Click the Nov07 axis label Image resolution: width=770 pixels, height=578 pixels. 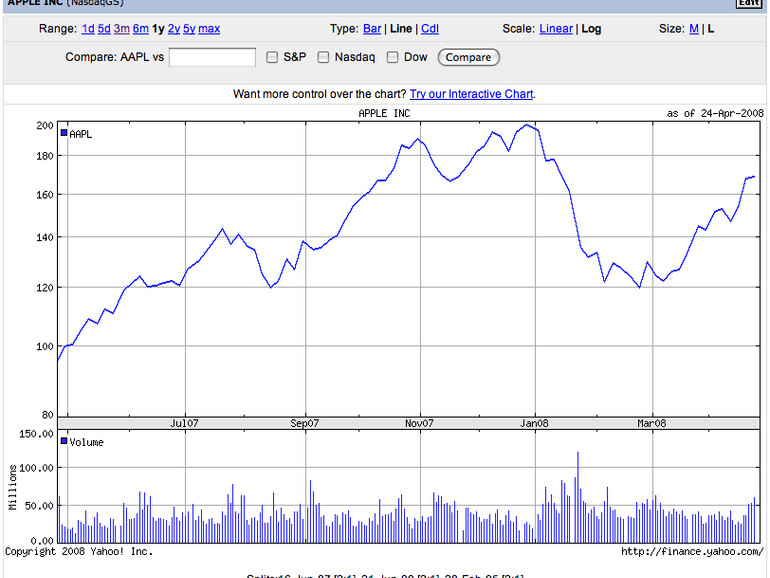click(419, 423)
